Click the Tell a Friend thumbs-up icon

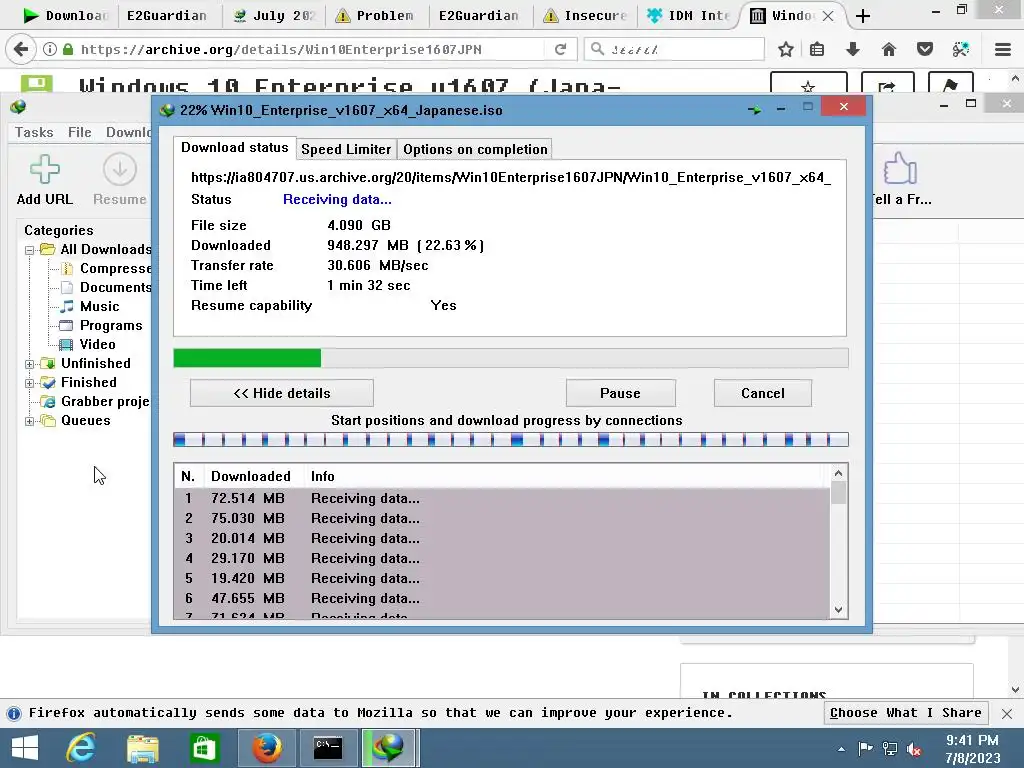tap(901, 168)
